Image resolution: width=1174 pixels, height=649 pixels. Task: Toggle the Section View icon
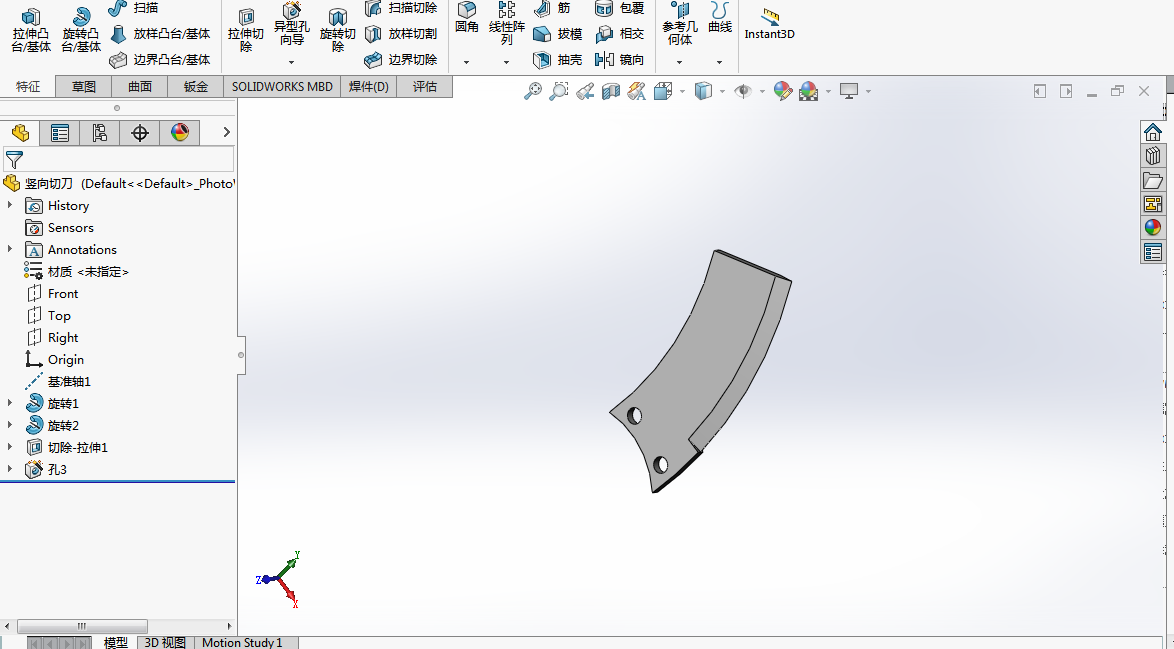(611, 91)
